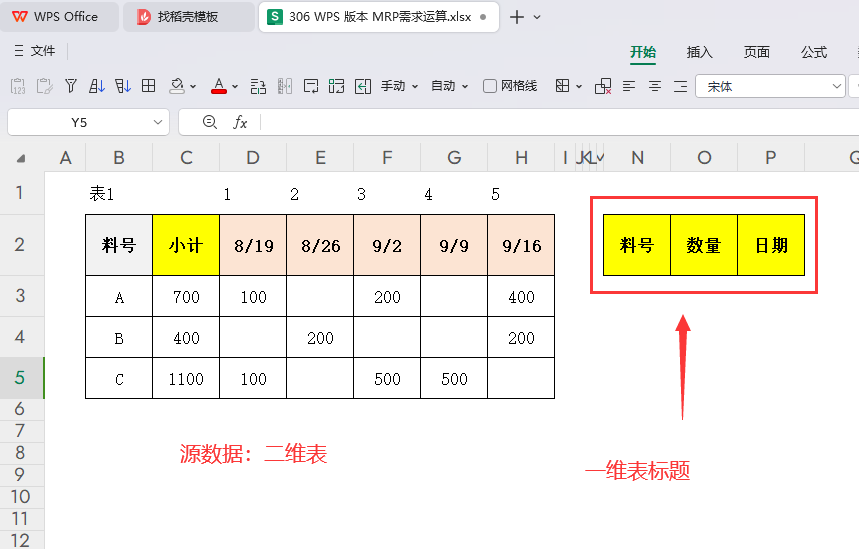The height and width of the screenshot is (549, 859).
Task: Add a new tab with plus
Action: pos(517,17)
